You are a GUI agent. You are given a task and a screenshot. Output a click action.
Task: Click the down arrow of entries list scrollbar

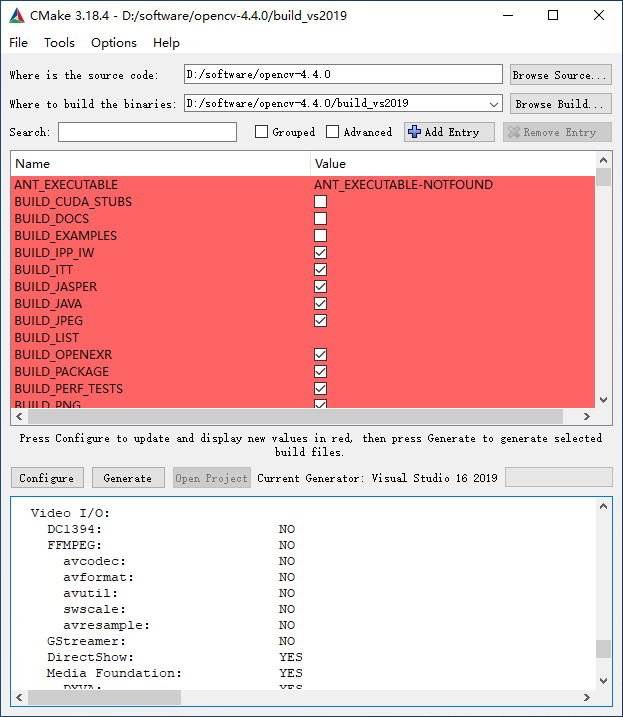tap(603, 400)
